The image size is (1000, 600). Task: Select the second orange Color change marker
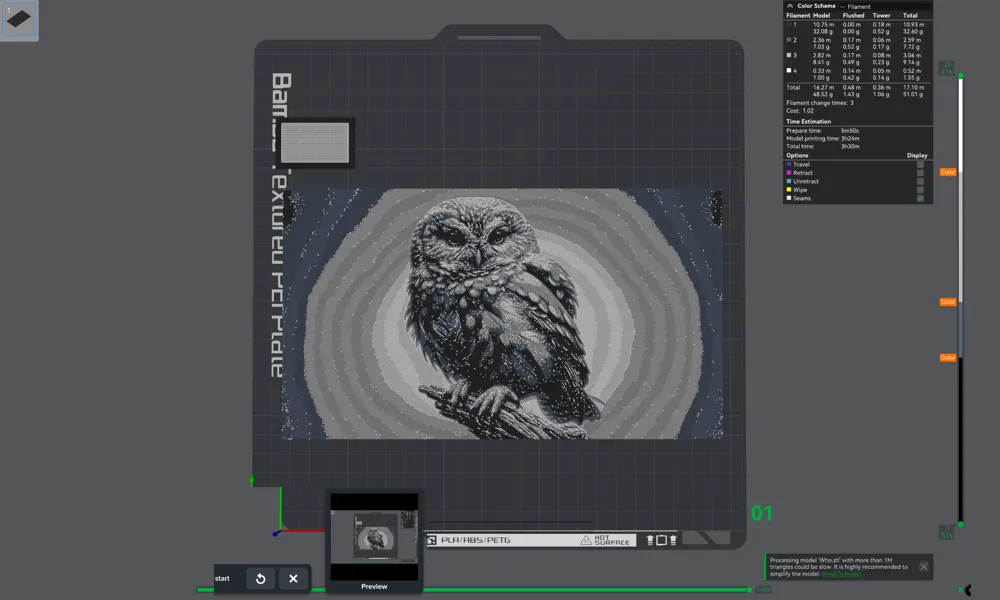948,302
